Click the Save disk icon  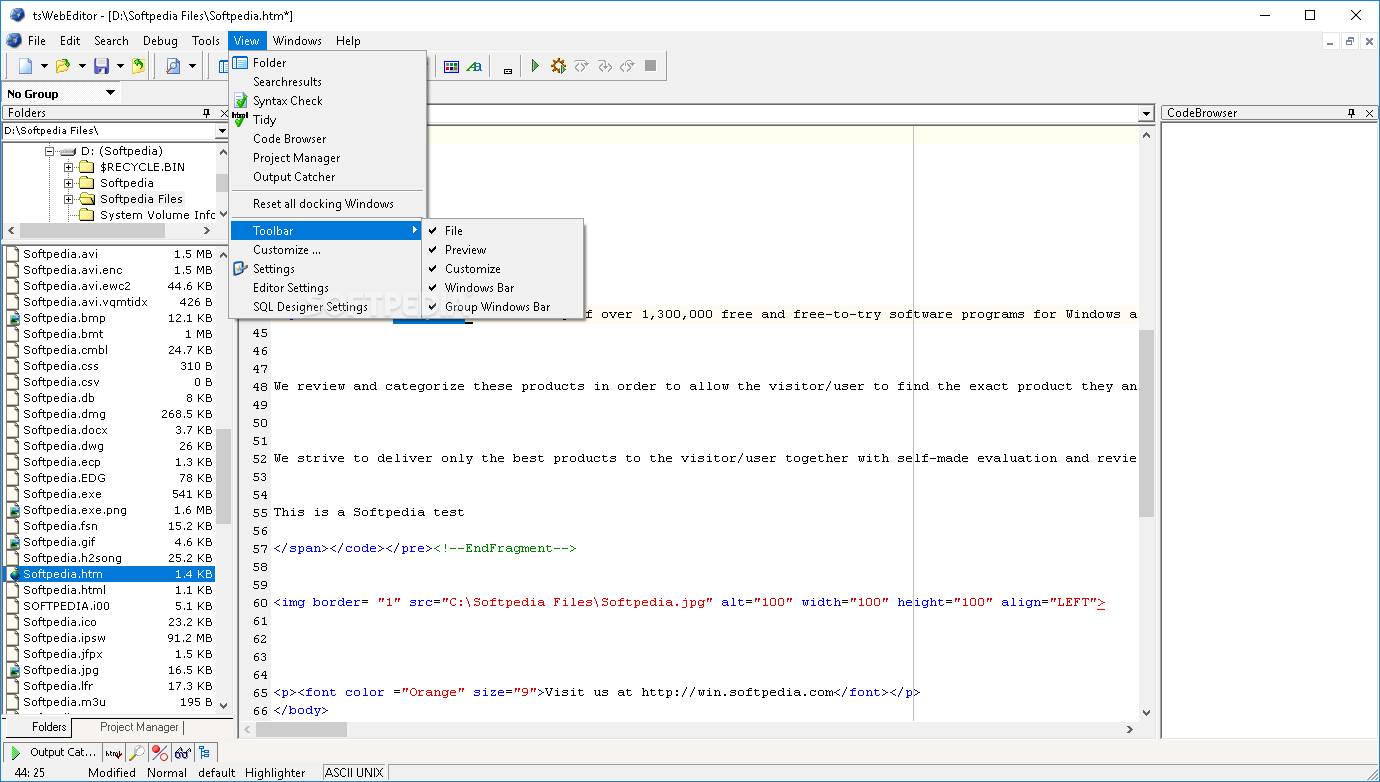(x=101, y=66)
